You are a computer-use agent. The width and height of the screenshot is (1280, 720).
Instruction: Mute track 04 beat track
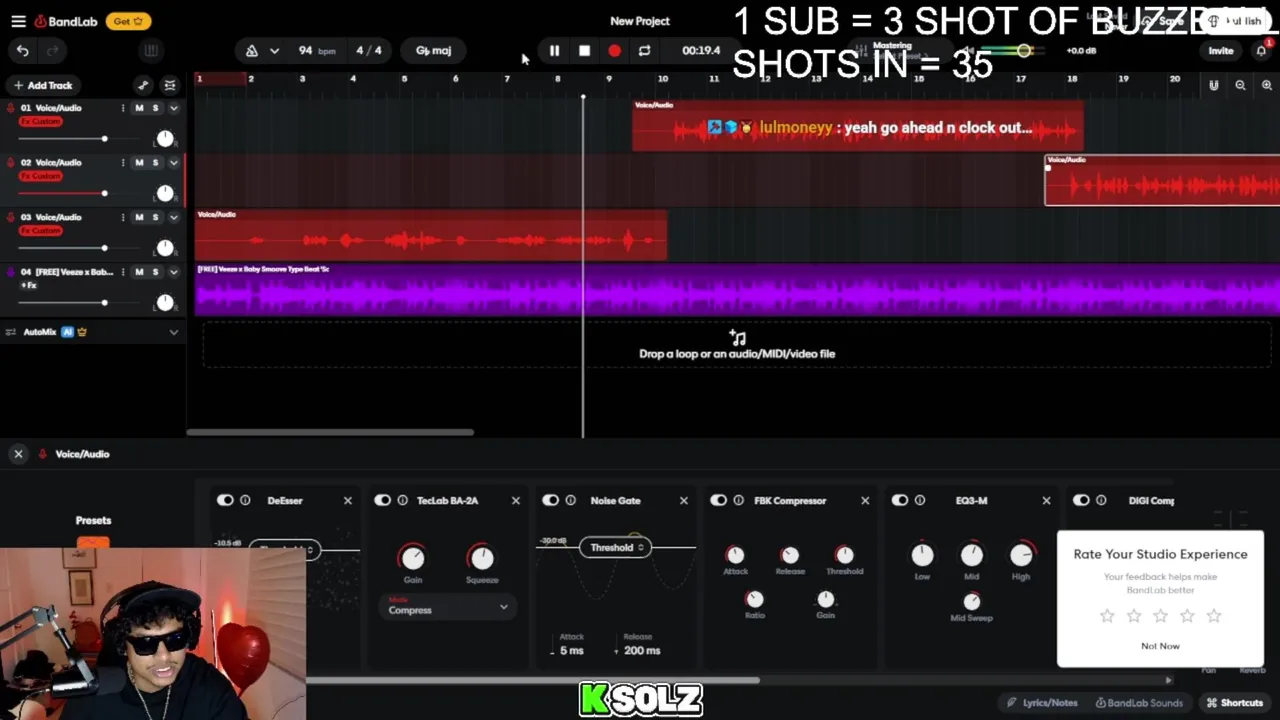pyautogui.click(x=139, y=272)
